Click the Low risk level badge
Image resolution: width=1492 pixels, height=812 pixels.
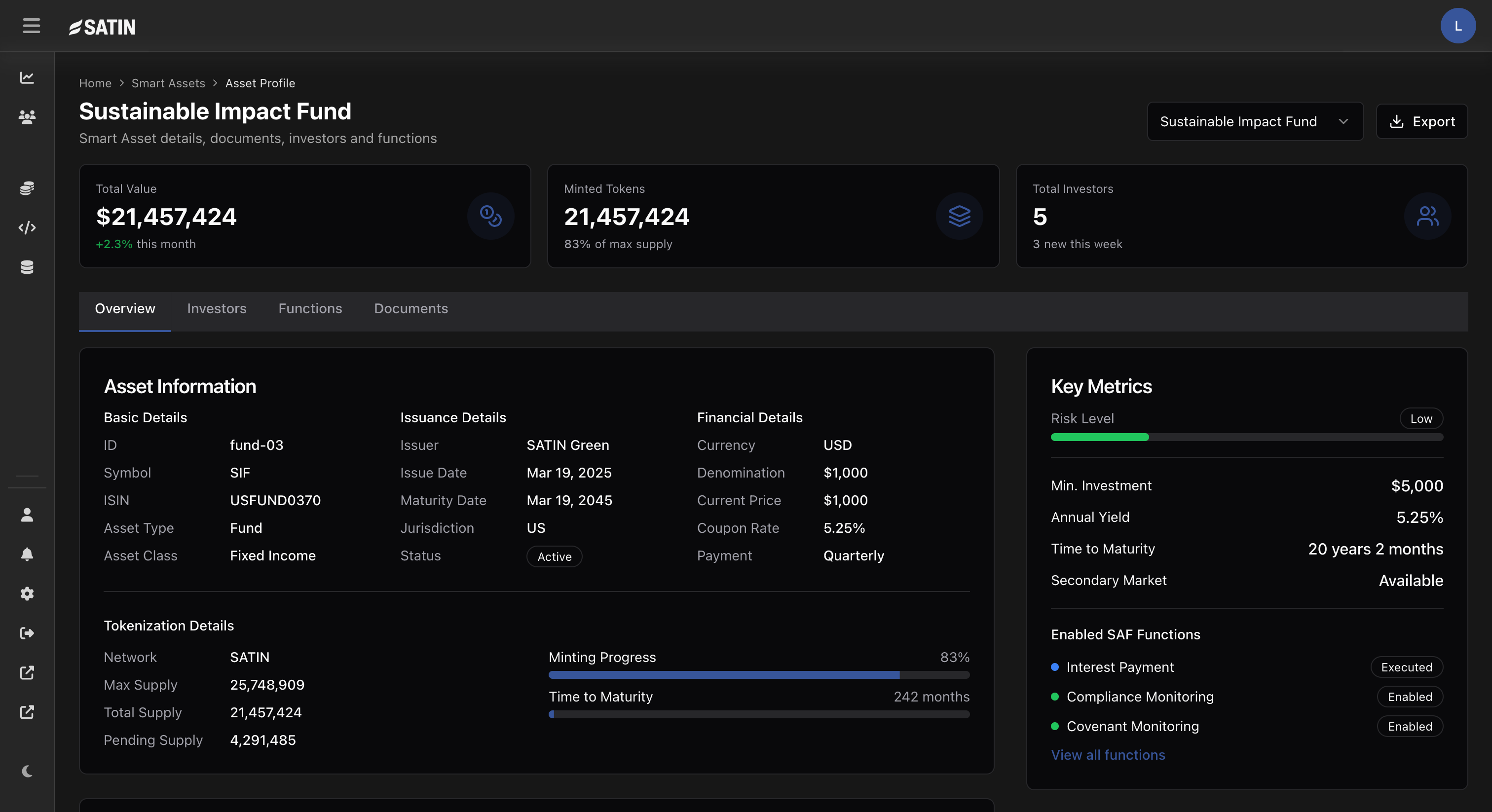pyautogui.click(x=1421, y=419)
